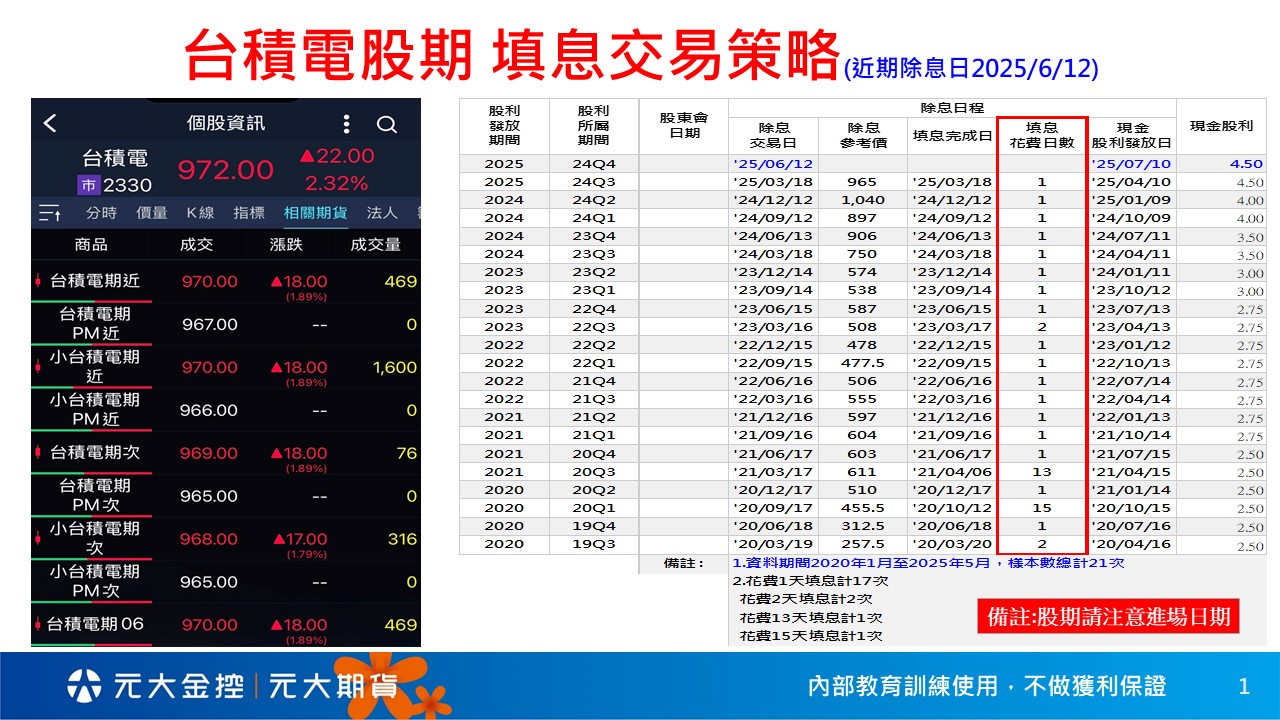The height and width of the screenshot is (720, 1280).
Task: Tap candlestick icon beside 台積電期近
Action: pos(38,281)
